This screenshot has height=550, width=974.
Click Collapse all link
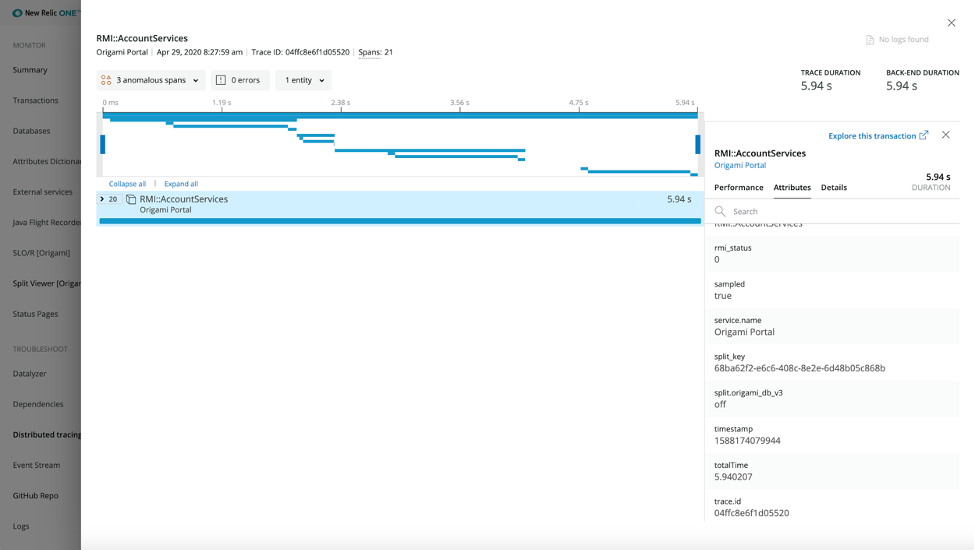[x=127, y=184]
